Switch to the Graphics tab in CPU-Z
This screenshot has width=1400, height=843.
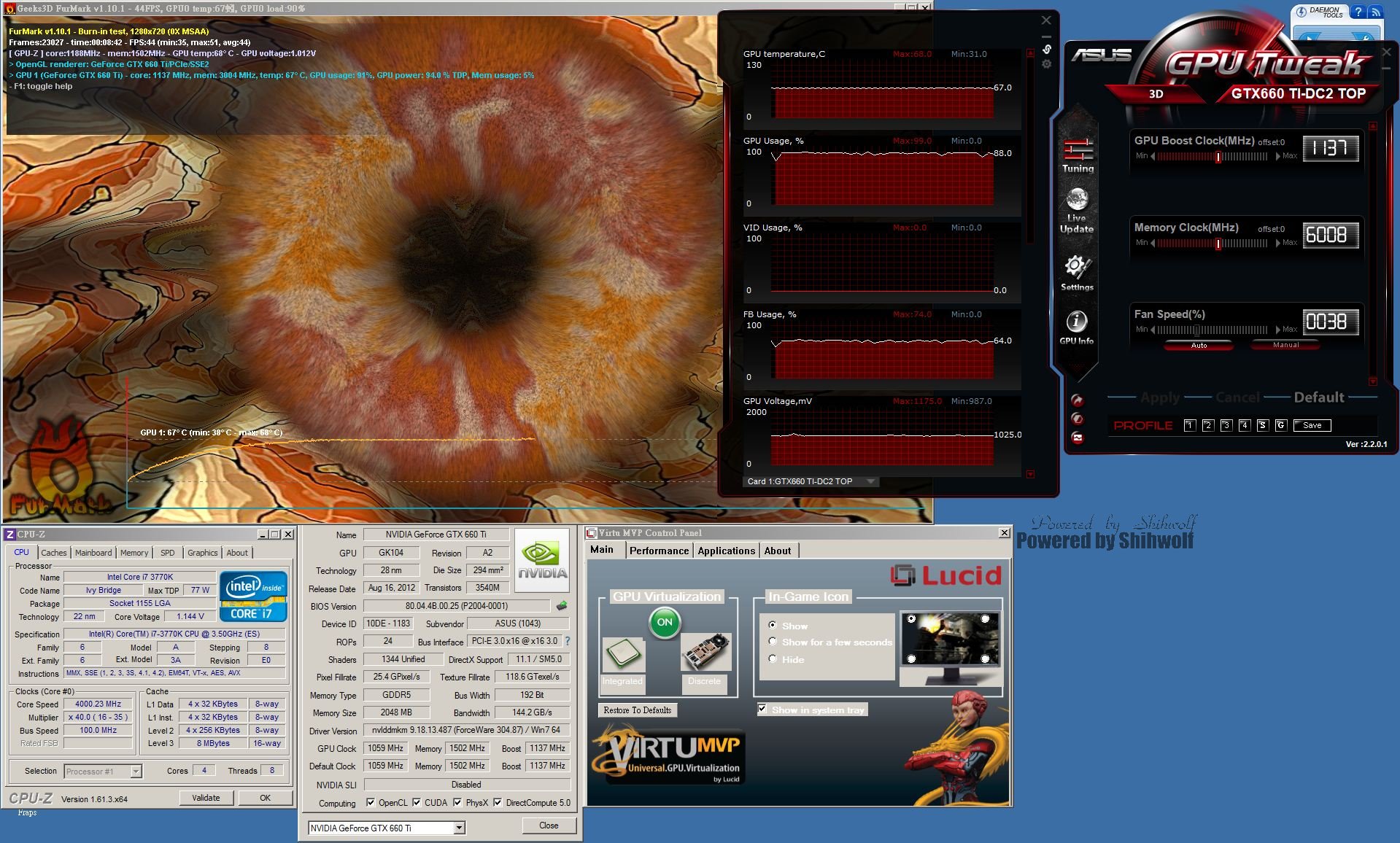(x=202, y=553)
